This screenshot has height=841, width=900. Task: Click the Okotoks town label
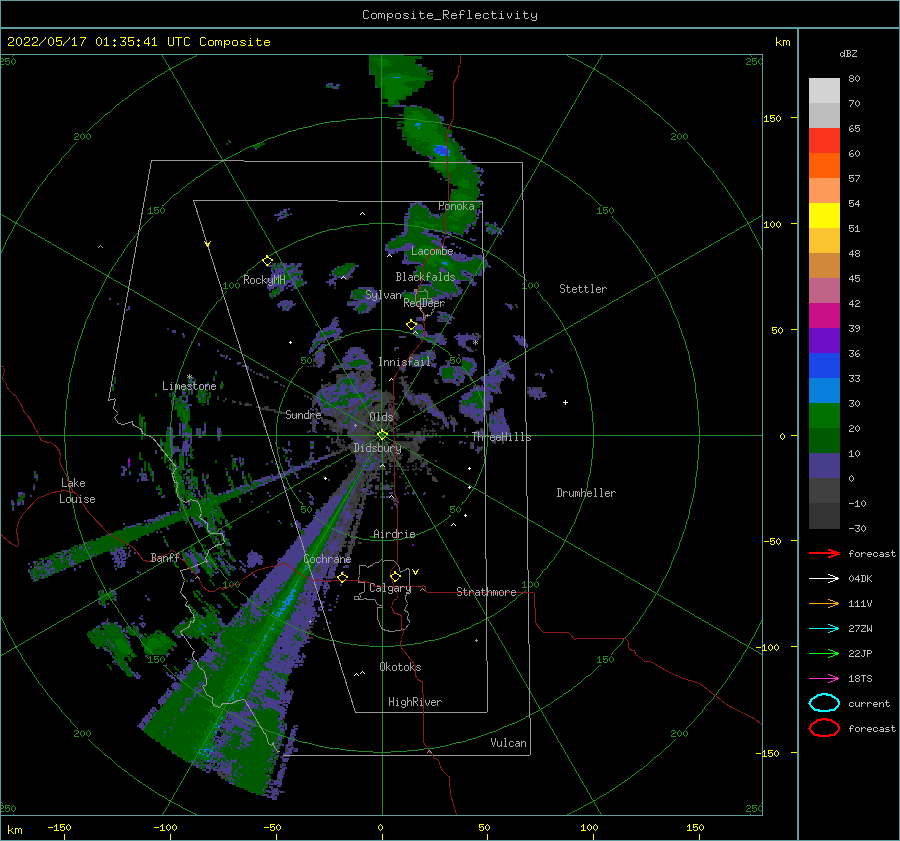click(x=400, y=667)
